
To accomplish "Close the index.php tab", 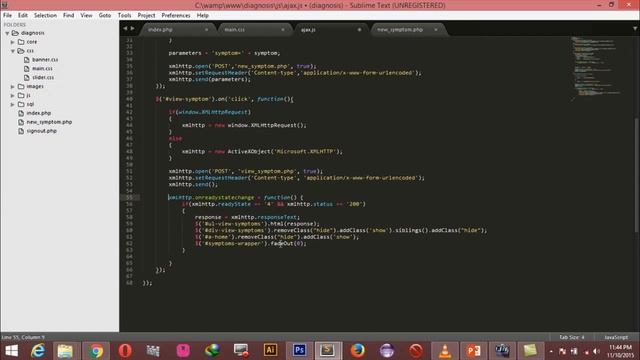I will coord(206,29).
